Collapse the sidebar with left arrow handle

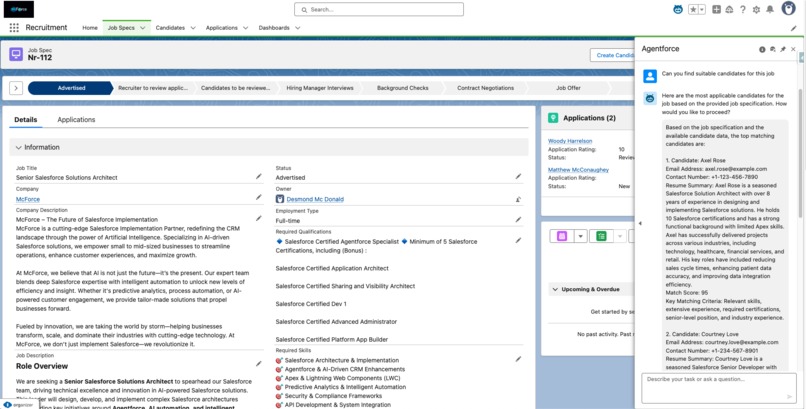click(640, 224)
